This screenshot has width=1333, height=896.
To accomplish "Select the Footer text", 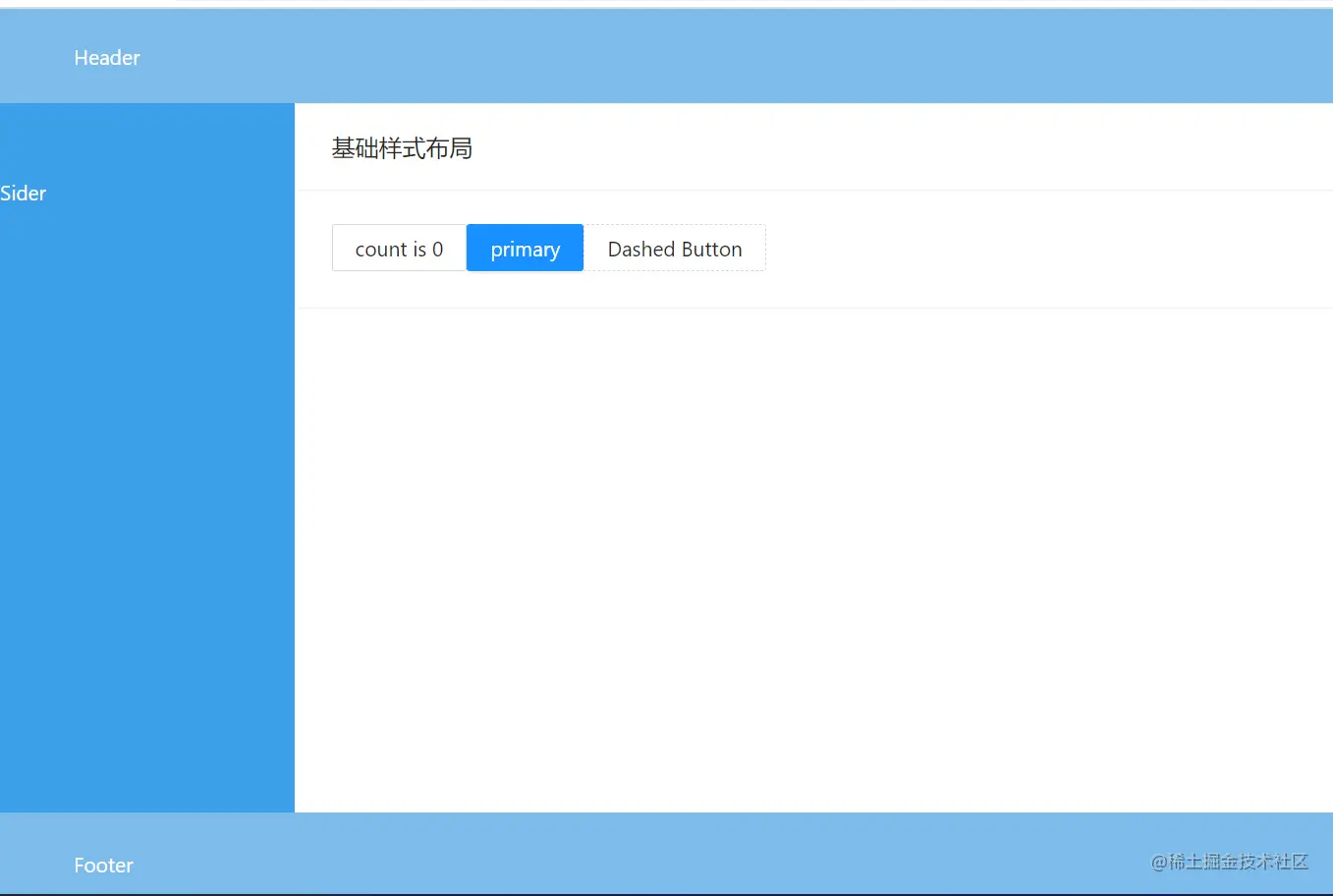I will pos(103,866).
